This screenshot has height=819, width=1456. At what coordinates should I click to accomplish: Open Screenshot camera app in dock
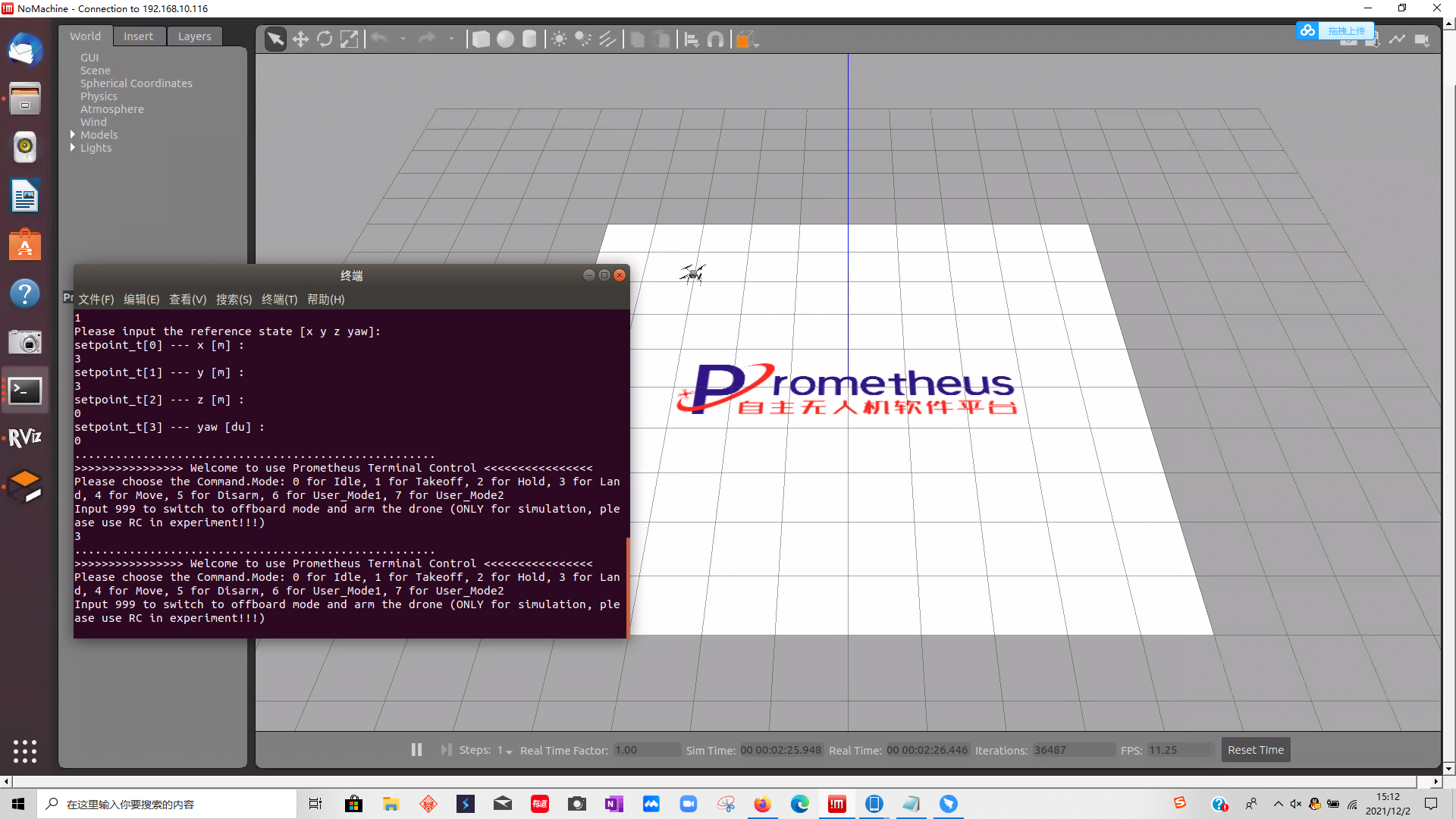click(25, 342)
